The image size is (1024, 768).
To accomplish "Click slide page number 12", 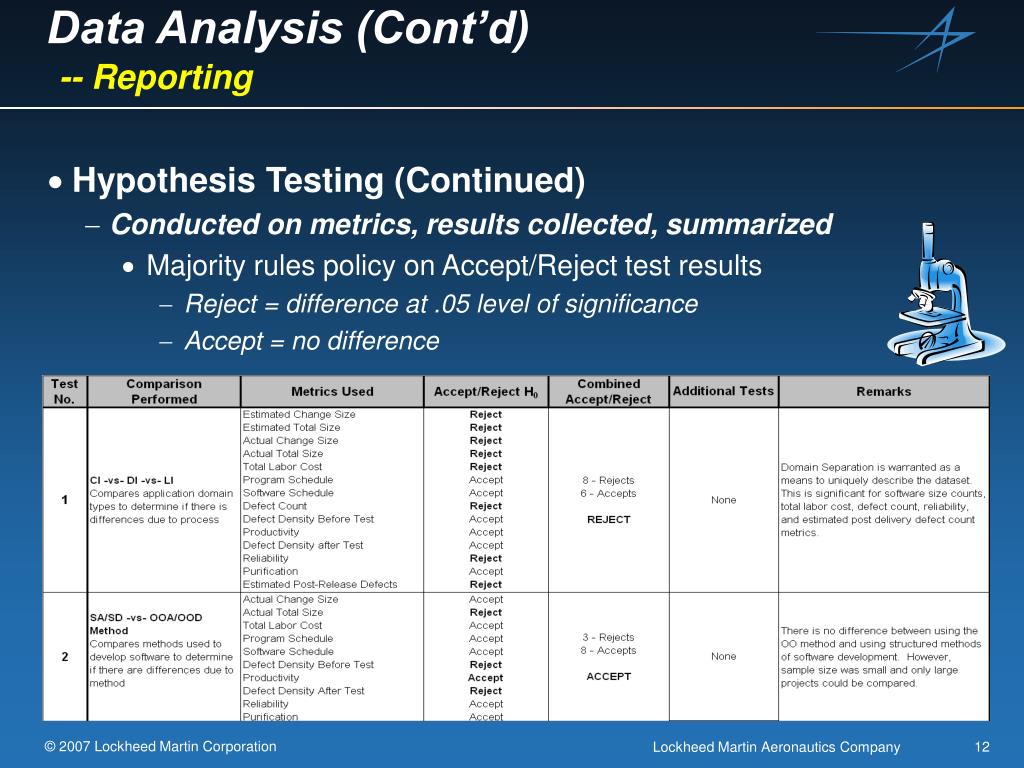I will (982, 747).
